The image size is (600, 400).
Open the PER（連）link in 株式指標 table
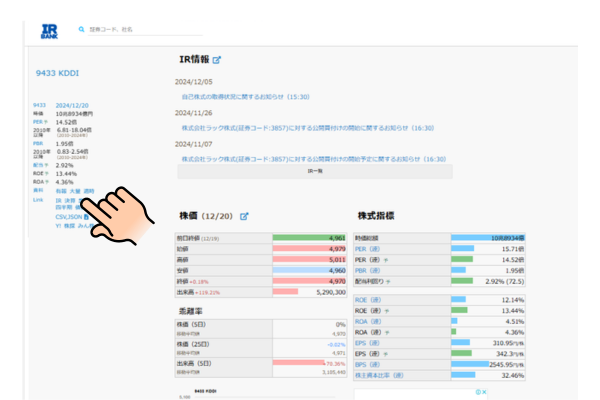367,249
